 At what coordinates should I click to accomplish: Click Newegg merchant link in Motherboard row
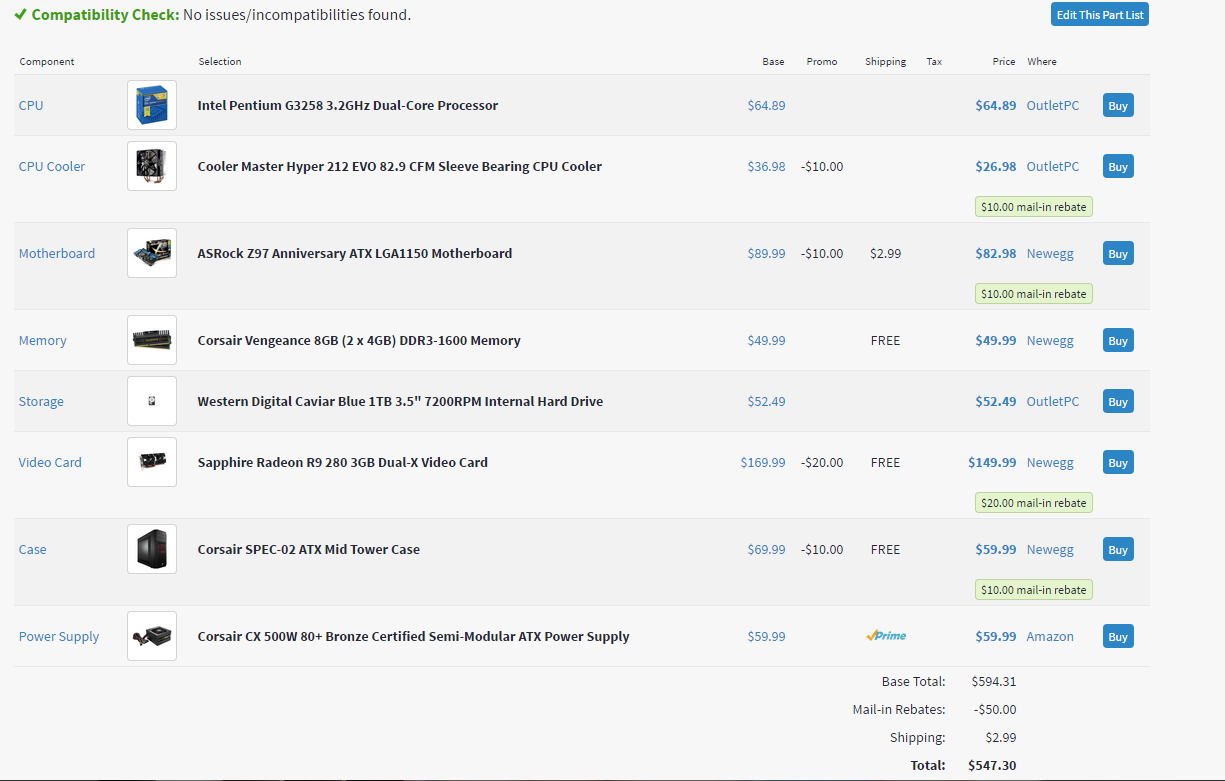point(1050,253)
